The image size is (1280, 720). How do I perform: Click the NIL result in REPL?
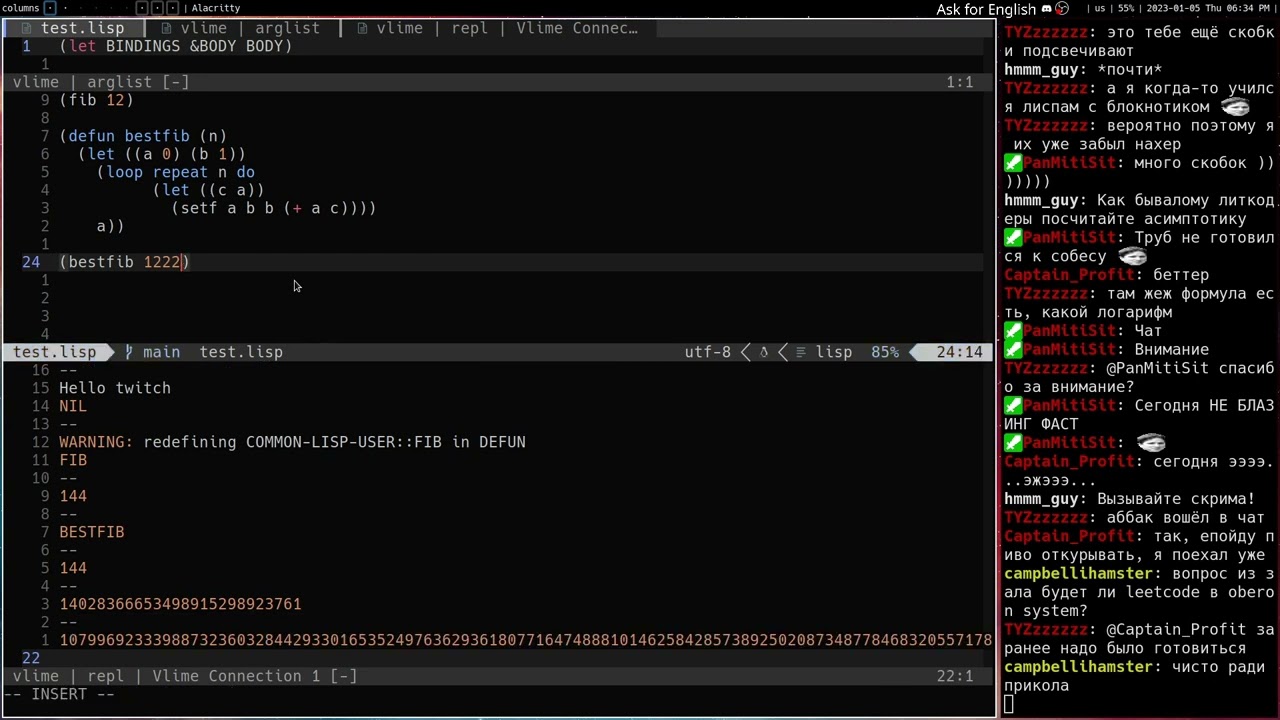(73, 406)
